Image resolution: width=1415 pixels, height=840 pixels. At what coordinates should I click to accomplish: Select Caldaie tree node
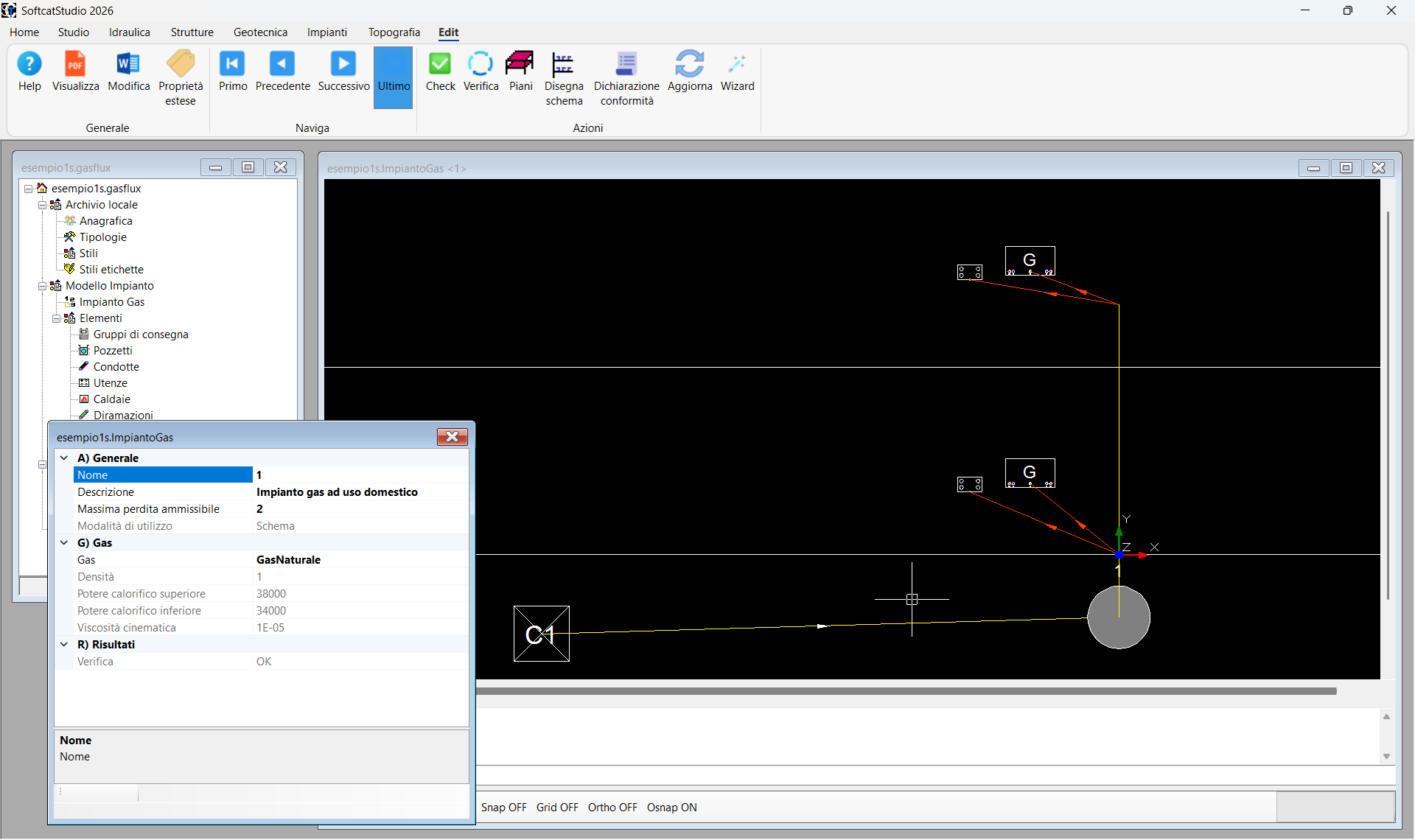pos(111,399)
